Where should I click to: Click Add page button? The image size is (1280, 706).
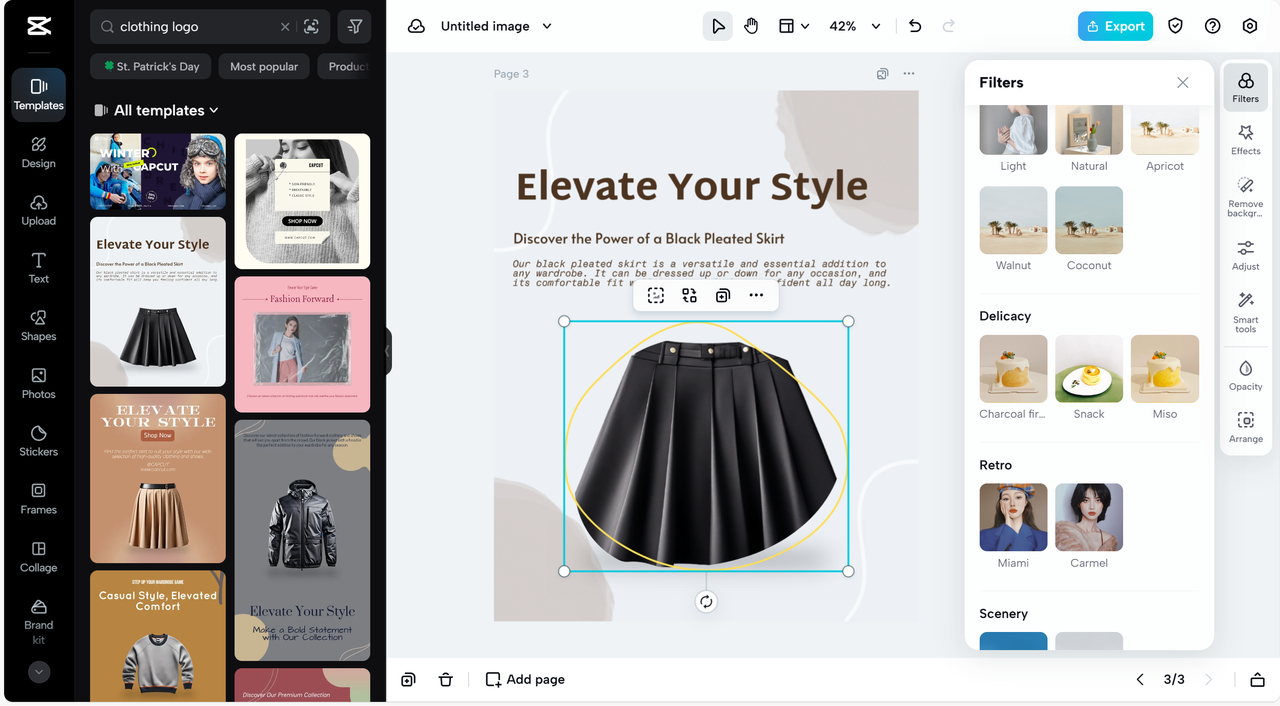click(x=525, y=679)
